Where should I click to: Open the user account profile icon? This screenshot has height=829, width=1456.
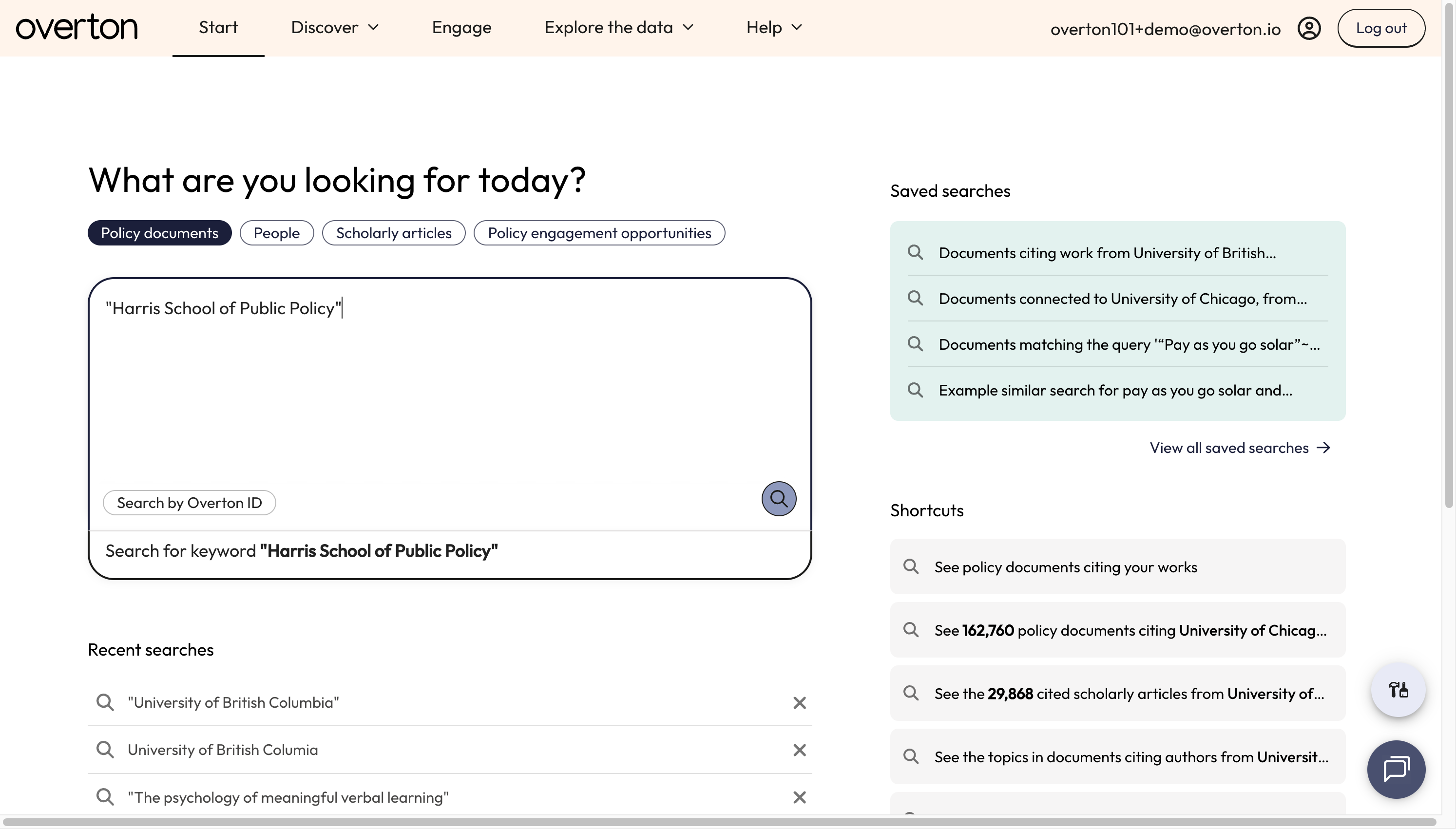click(x=1308, y=28)
